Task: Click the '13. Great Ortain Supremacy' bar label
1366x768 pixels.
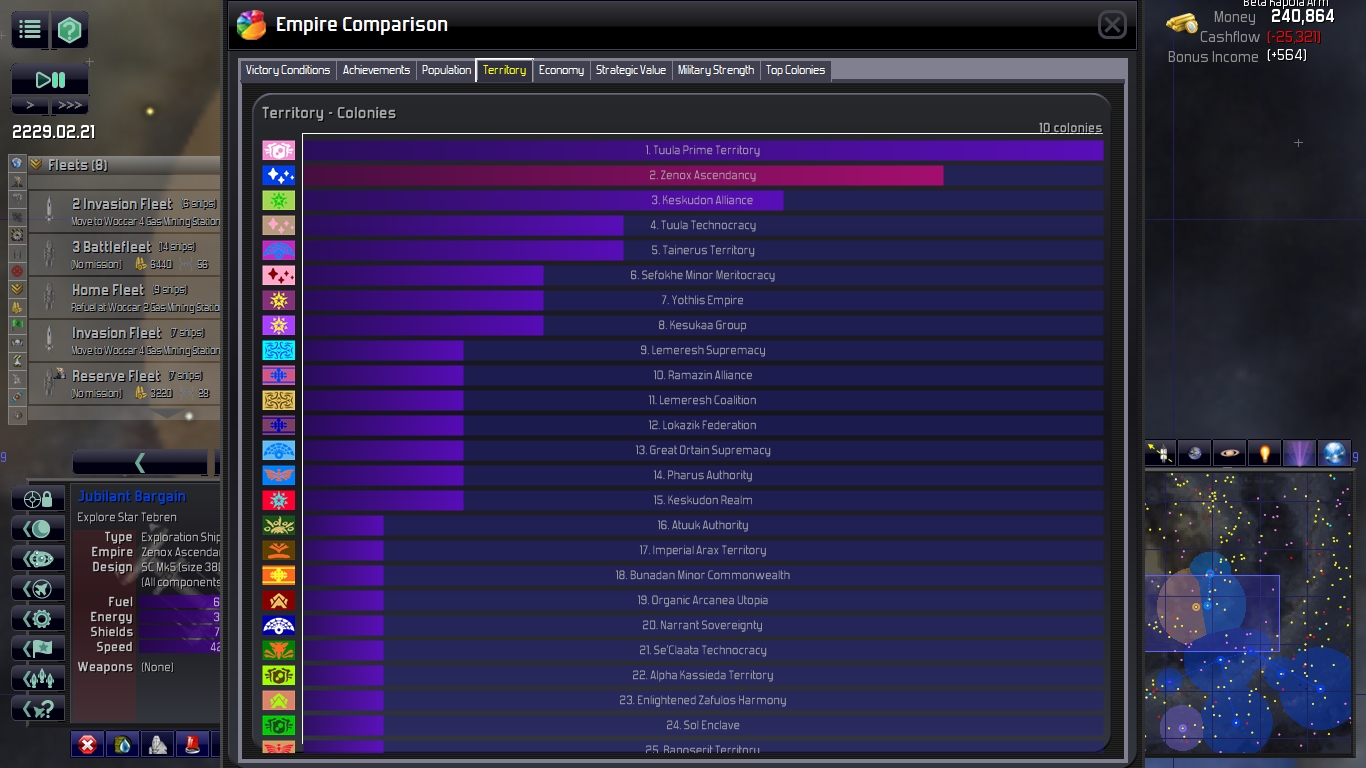Action: [703, 450]
